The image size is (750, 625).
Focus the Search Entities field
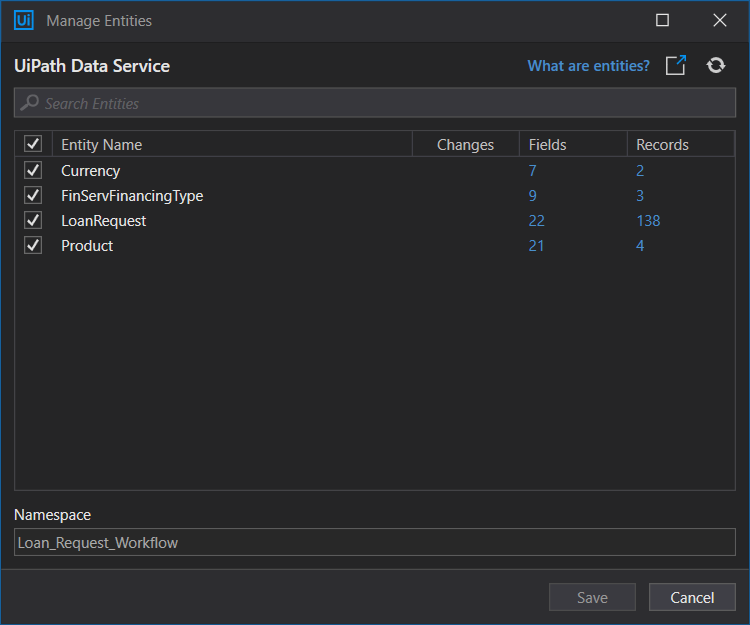pos(375,103)
